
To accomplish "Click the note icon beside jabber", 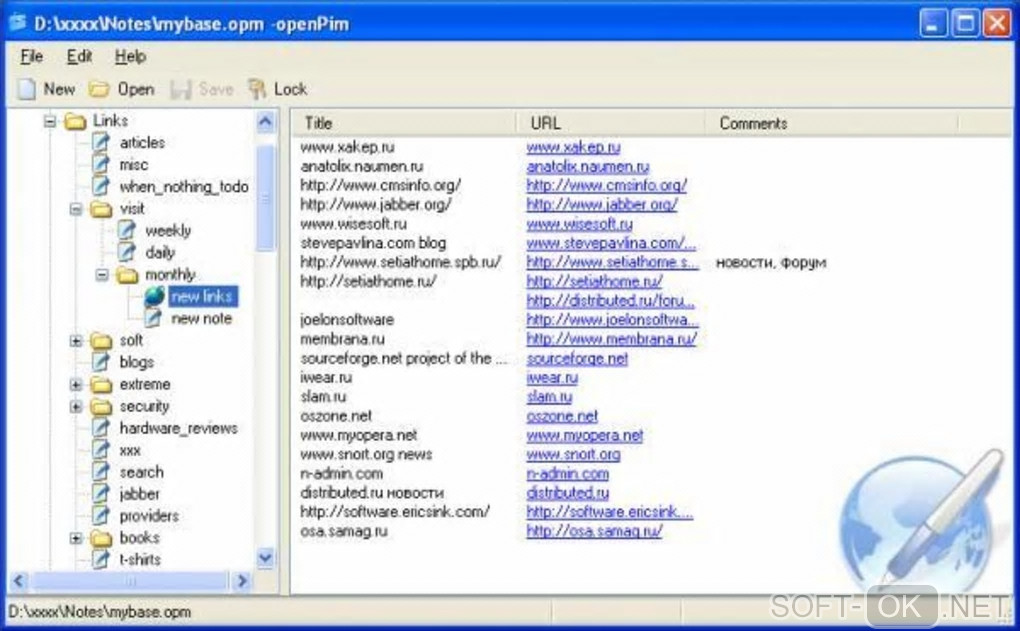I will 100,494.
